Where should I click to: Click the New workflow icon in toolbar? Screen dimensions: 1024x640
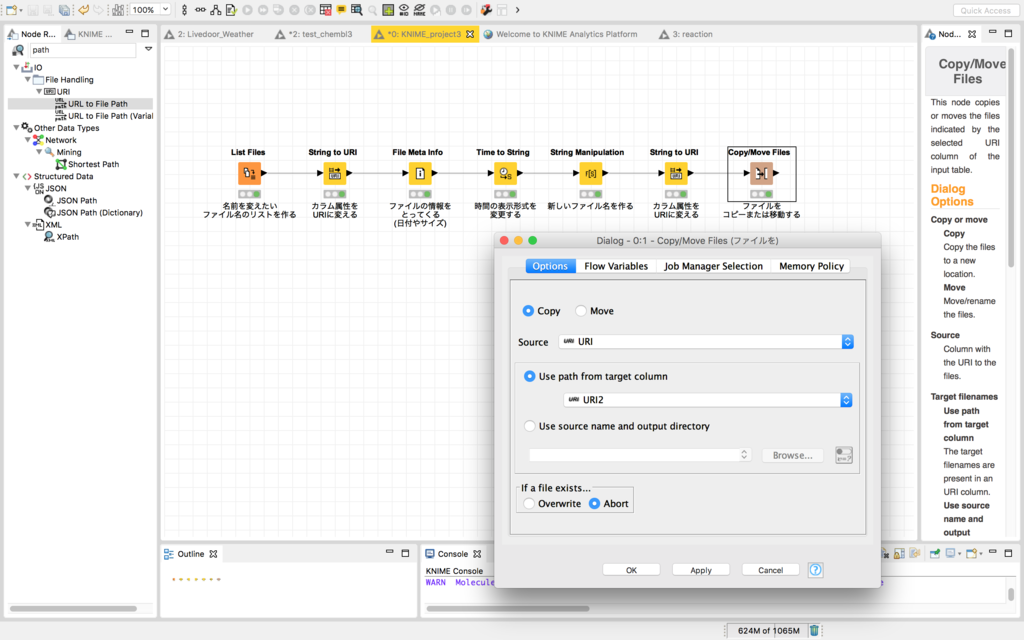click(11, 10)
